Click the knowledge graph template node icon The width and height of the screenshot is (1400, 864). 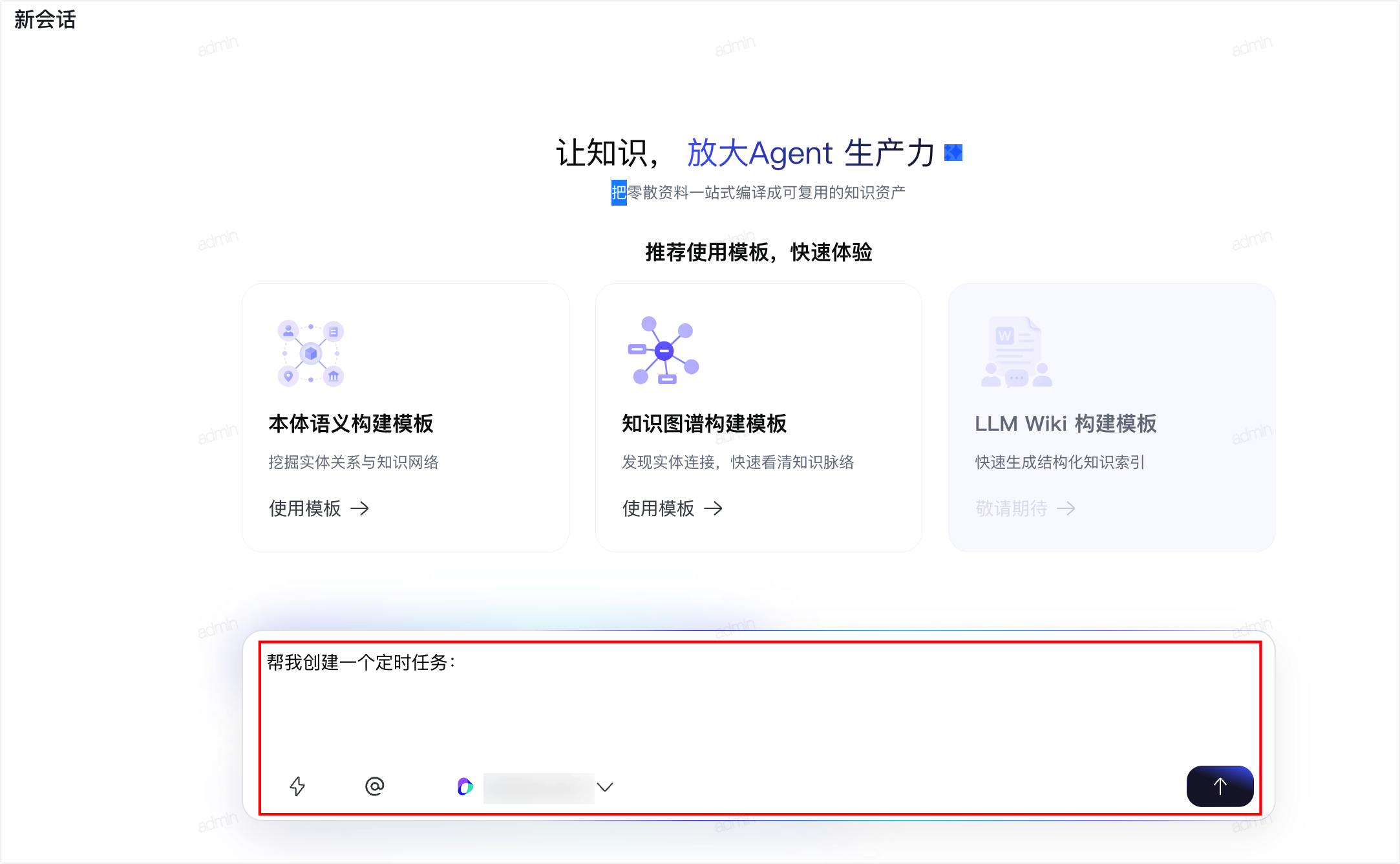pyautogui.click(x=663, y=351)
